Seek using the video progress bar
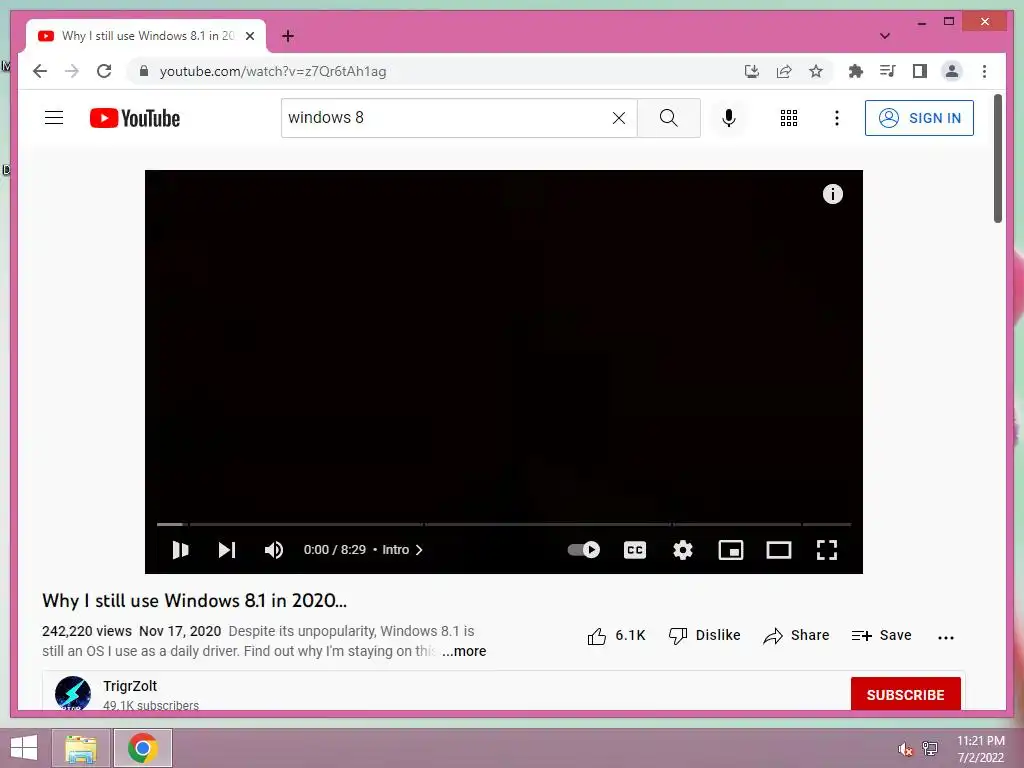This screenshot has height=768, width=1024. coord(504,524)
